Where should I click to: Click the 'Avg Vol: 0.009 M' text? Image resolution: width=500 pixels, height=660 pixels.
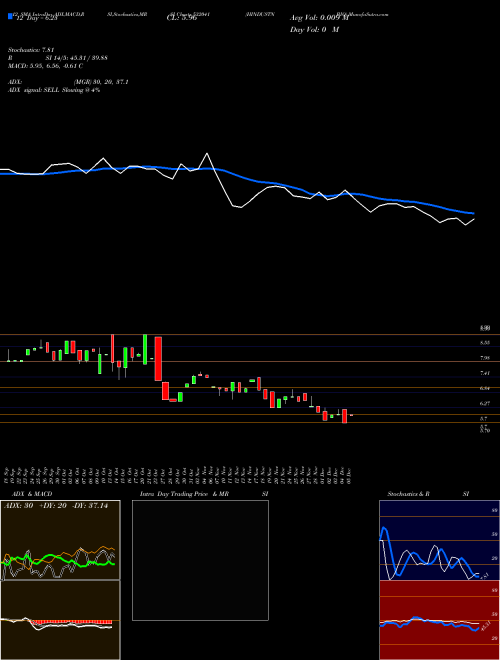[319, 18]
